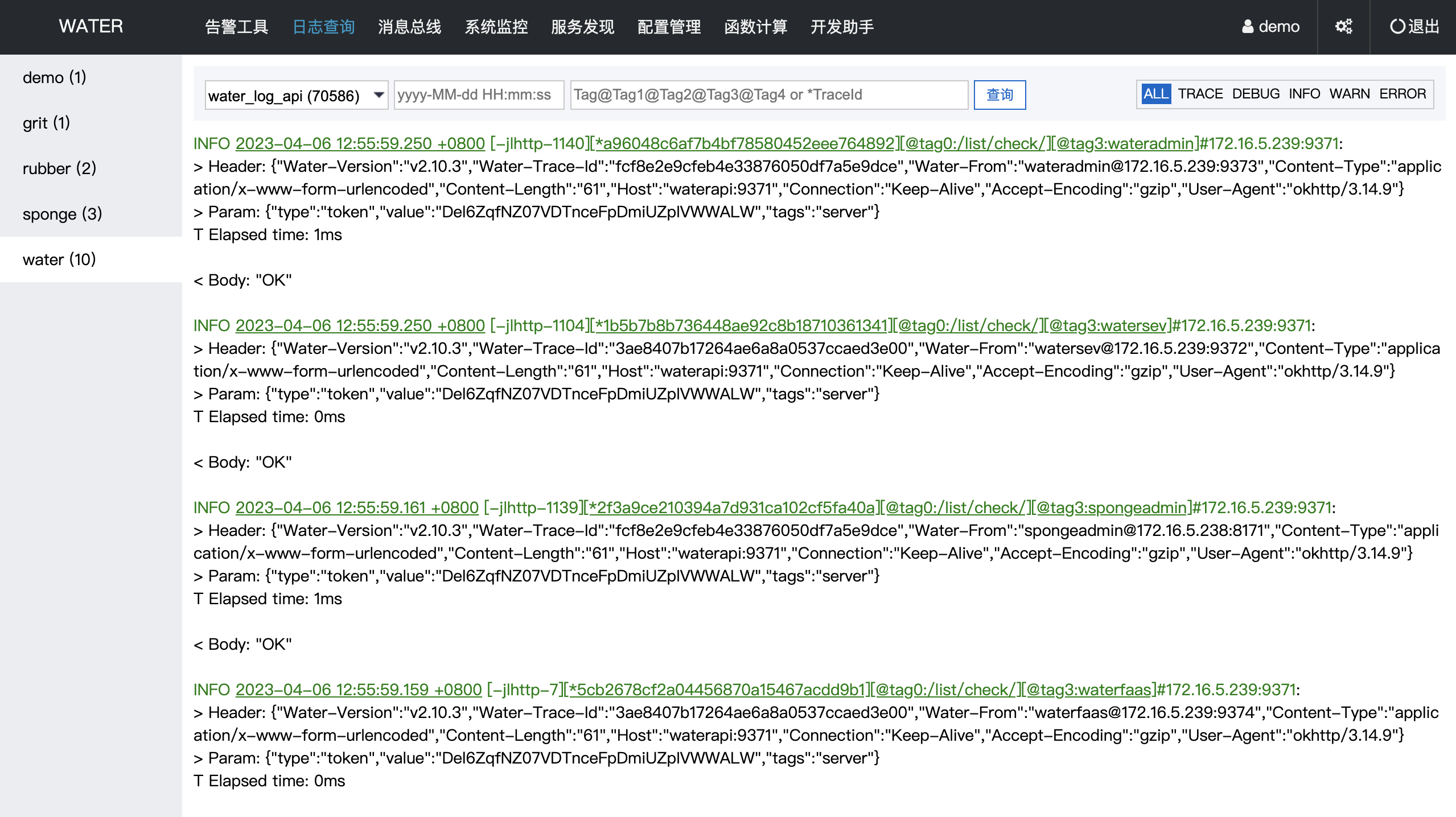Open the 配置管理 menu
1456x817 pixels.
(x=669, y=27)
